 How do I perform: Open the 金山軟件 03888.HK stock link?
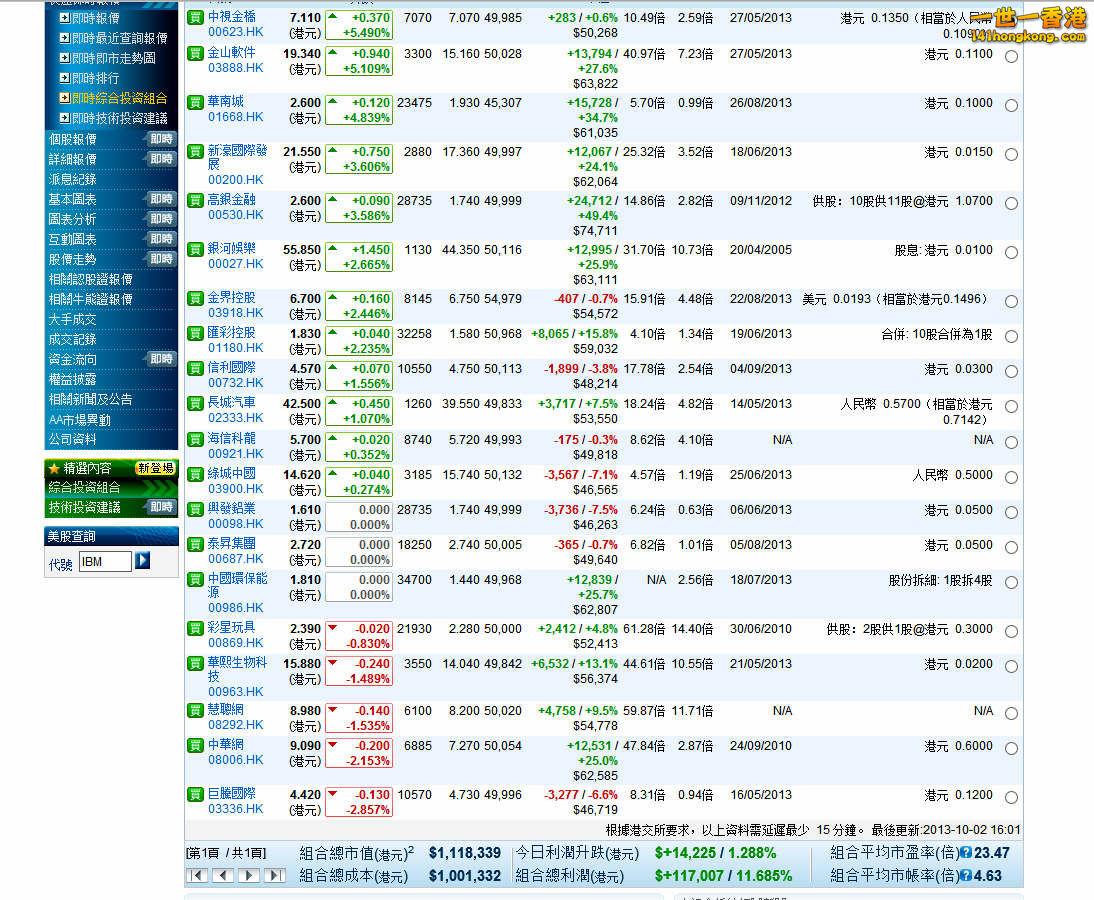tap(235, 60)
